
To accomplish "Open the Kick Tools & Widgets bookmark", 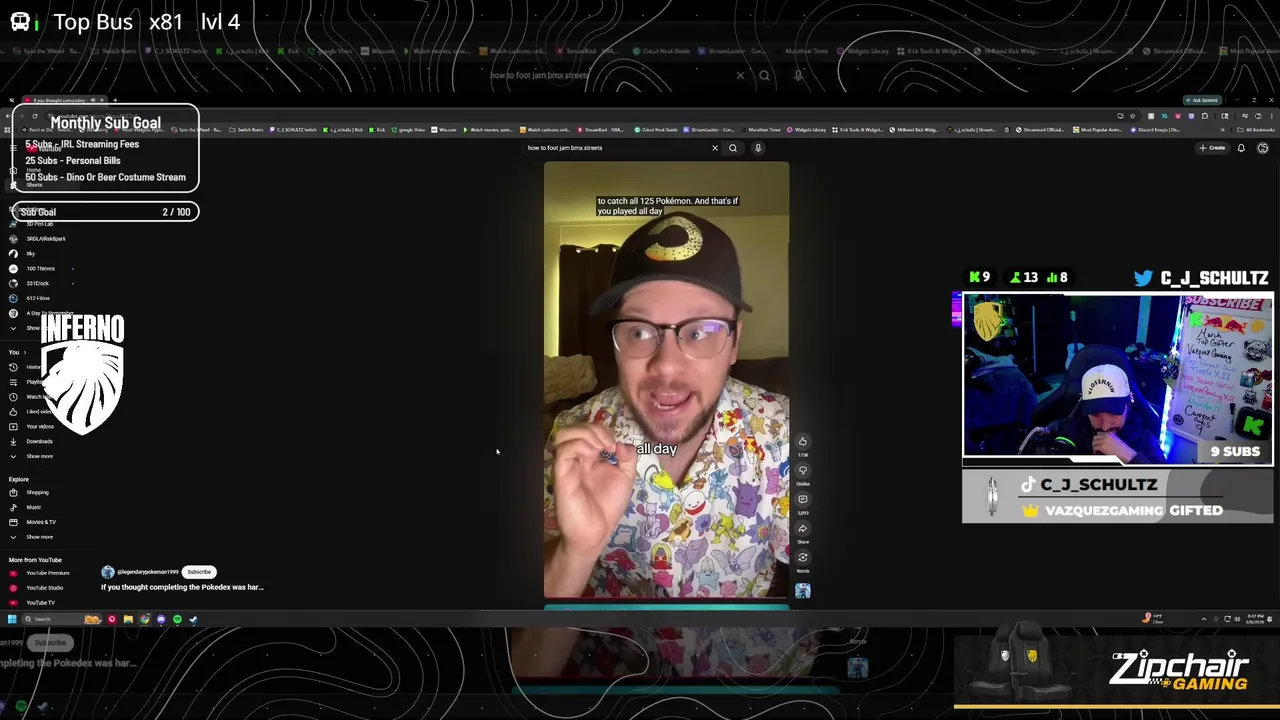I will point(858,129).
